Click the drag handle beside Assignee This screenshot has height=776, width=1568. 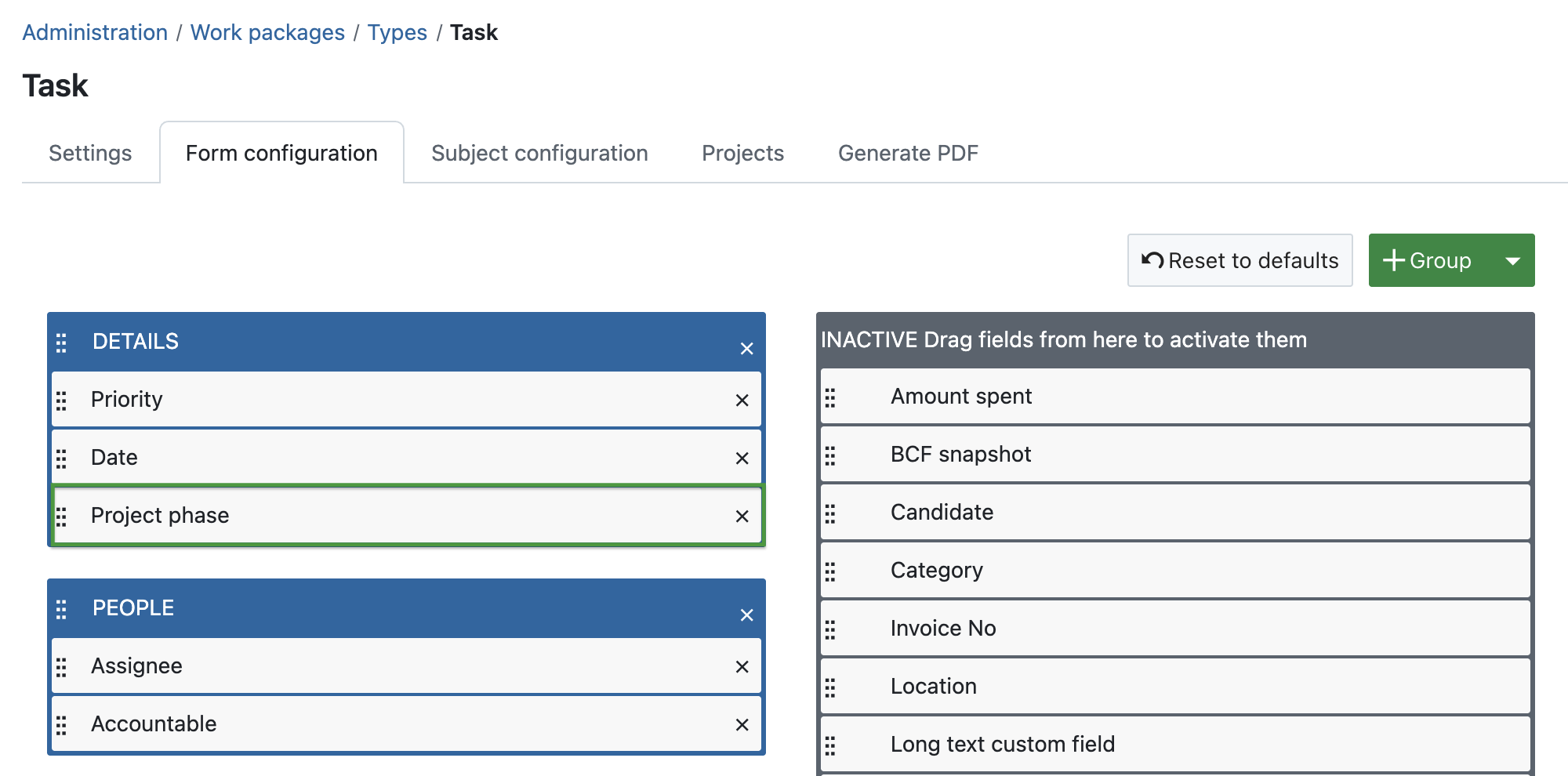63,666
